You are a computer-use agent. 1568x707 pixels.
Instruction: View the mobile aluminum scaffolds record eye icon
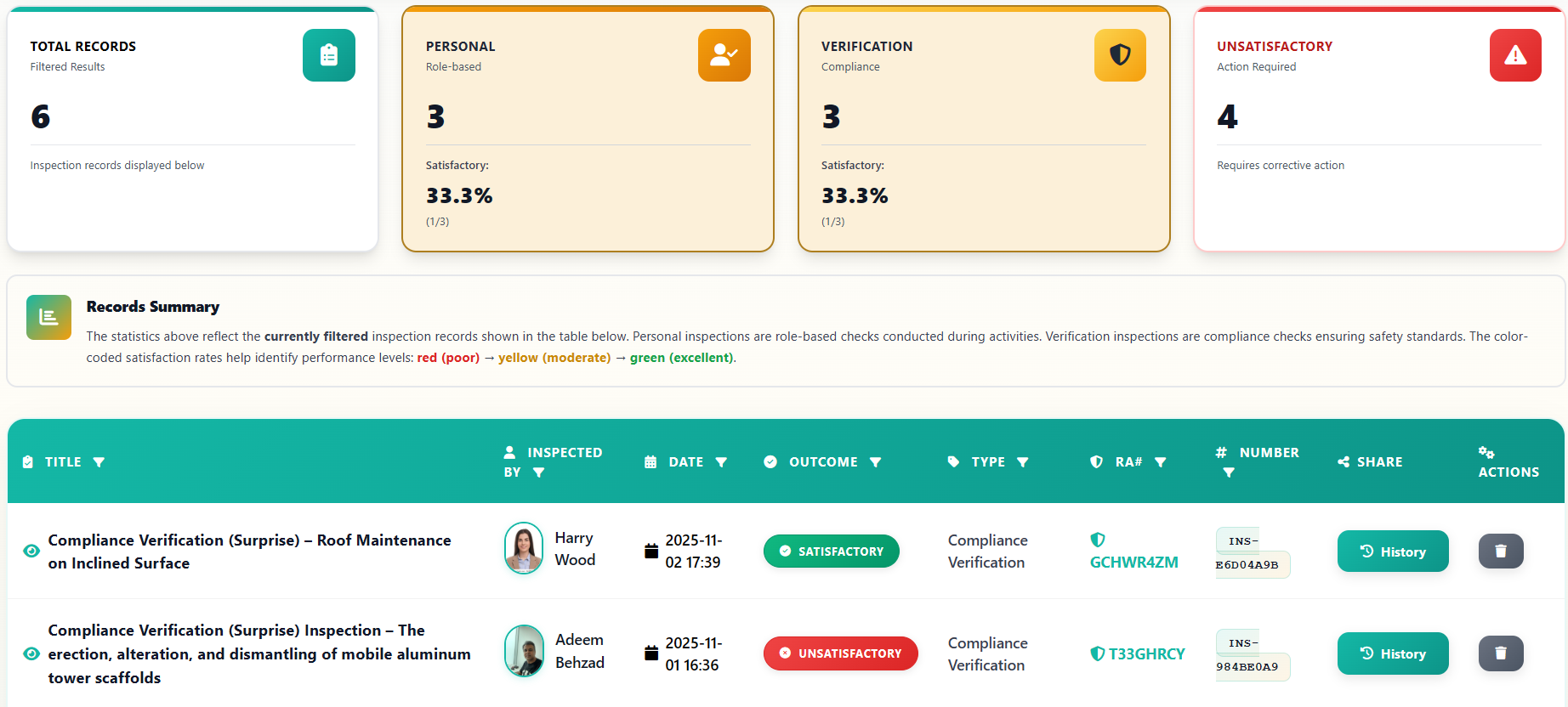coord(31,653)
